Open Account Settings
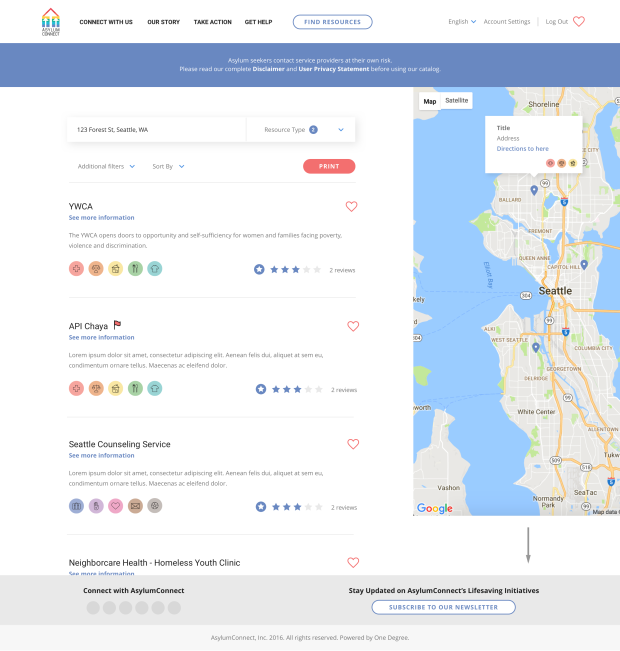 [507, 22]
